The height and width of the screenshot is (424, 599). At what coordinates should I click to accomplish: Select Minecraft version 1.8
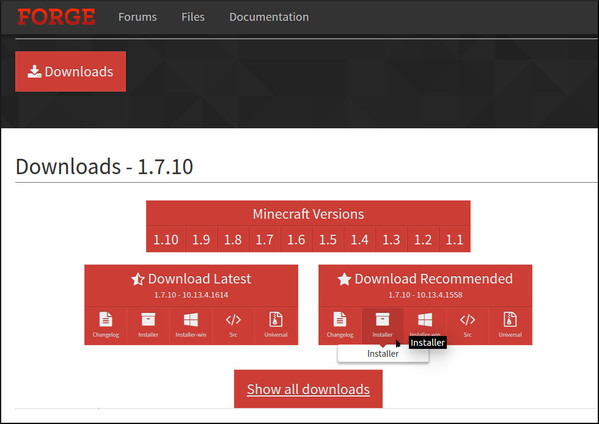(x=233, y=240)
